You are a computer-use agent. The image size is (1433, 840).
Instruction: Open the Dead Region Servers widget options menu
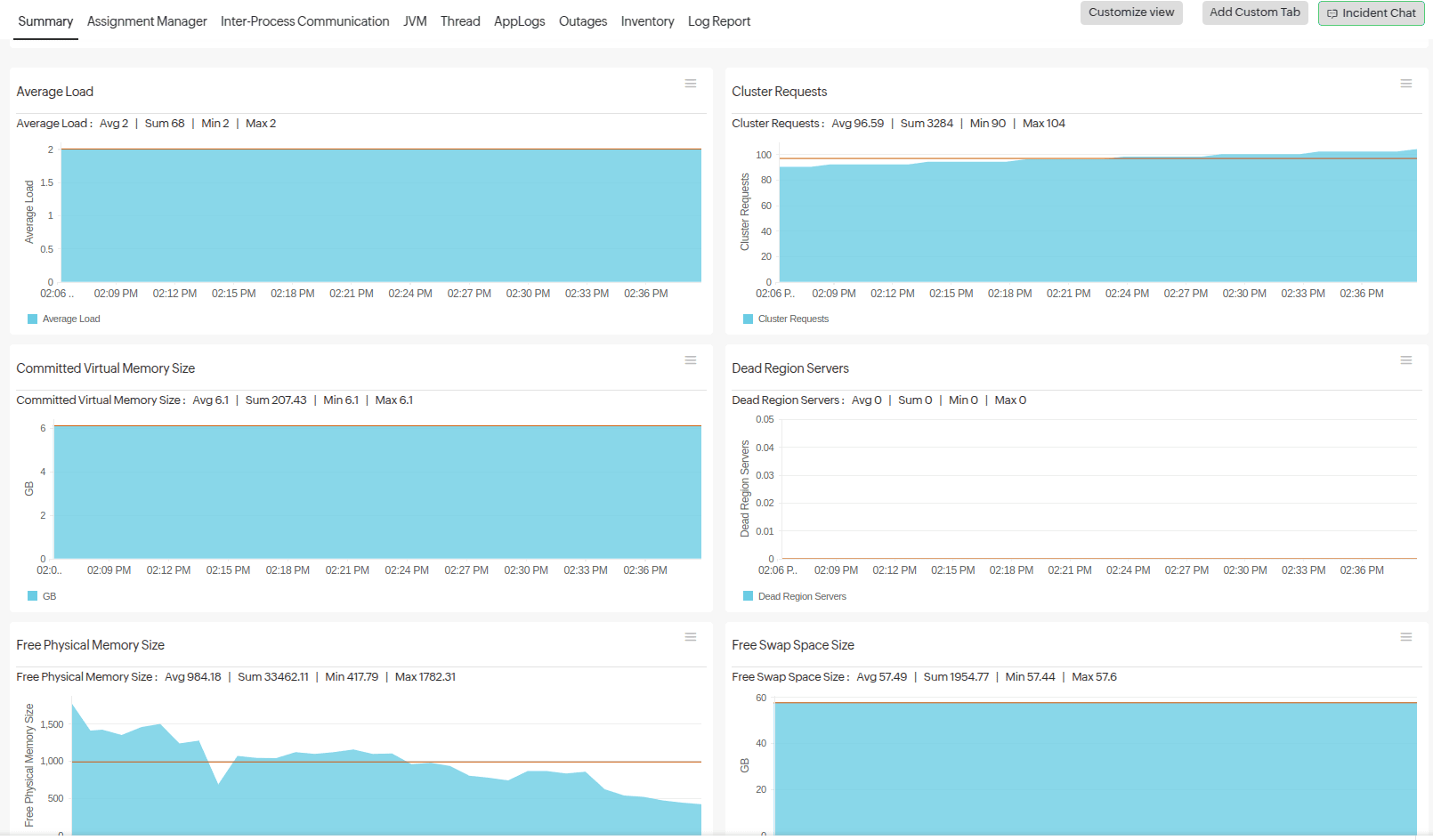1406,359
